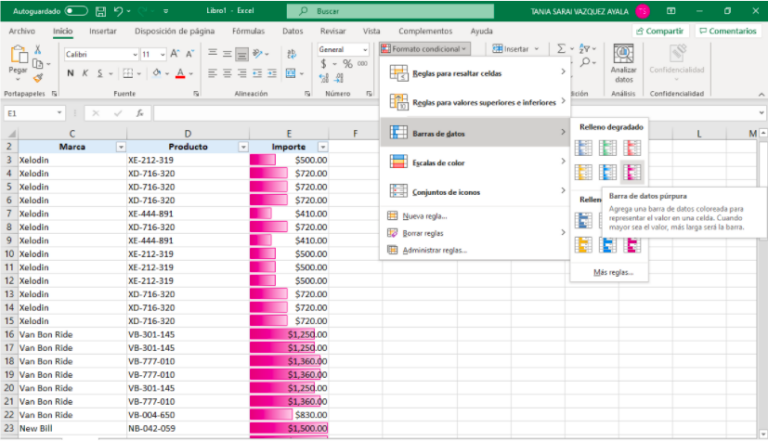Click the borders icon in Fuente group
The width and height of the screenshot is (768, 441).
point(128,74)
